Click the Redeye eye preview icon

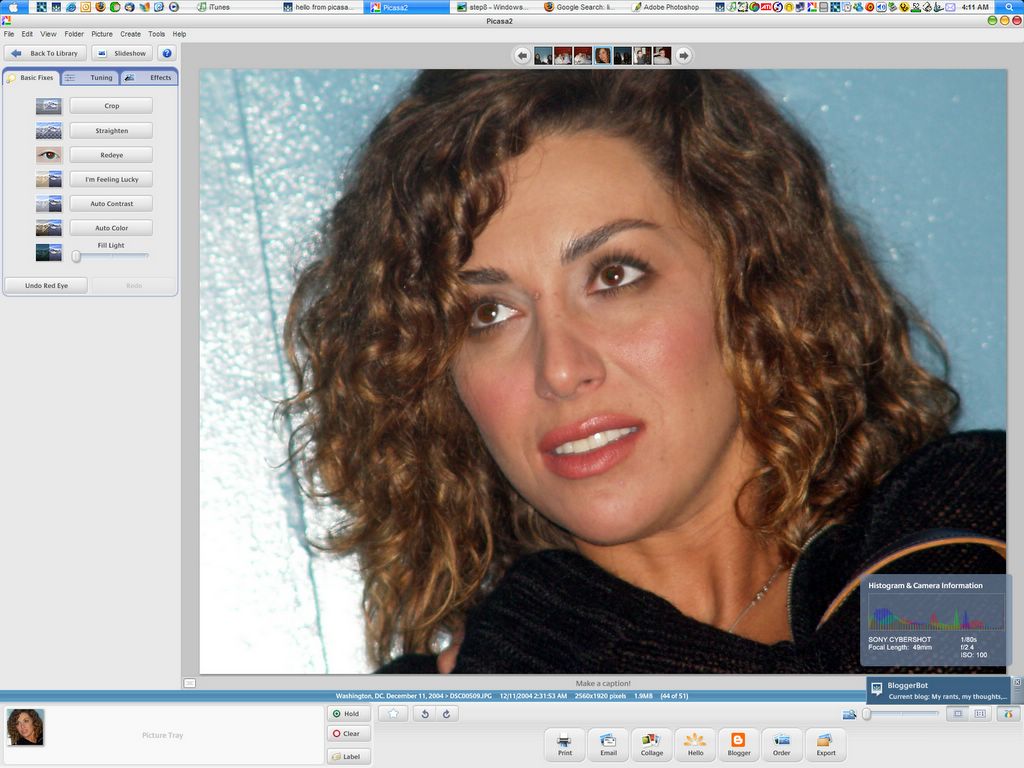tap(48, 155)
